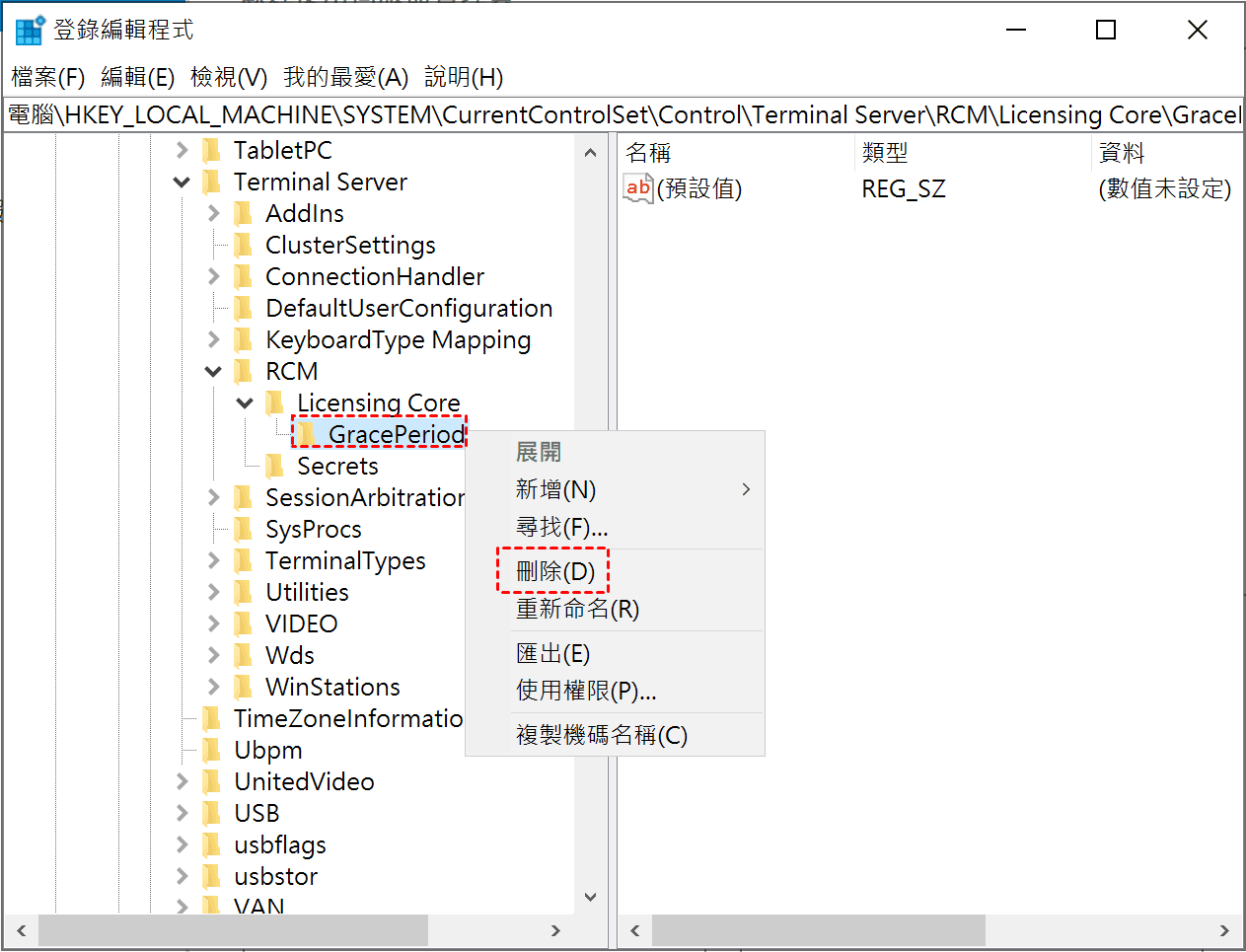Click the ConnectionHandler folder icon
1246x952 pixels.
pyautogui.click(x=243, y=276)
